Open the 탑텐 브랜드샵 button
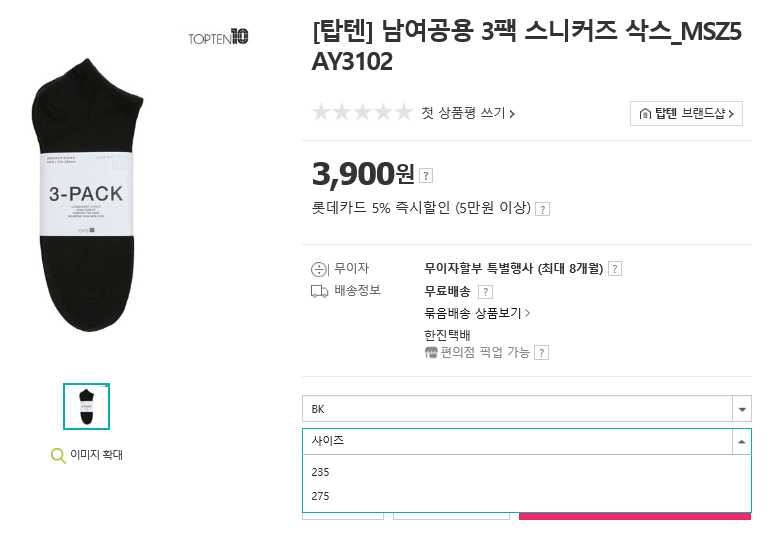772x533 pixels. [x=686, y=114]
